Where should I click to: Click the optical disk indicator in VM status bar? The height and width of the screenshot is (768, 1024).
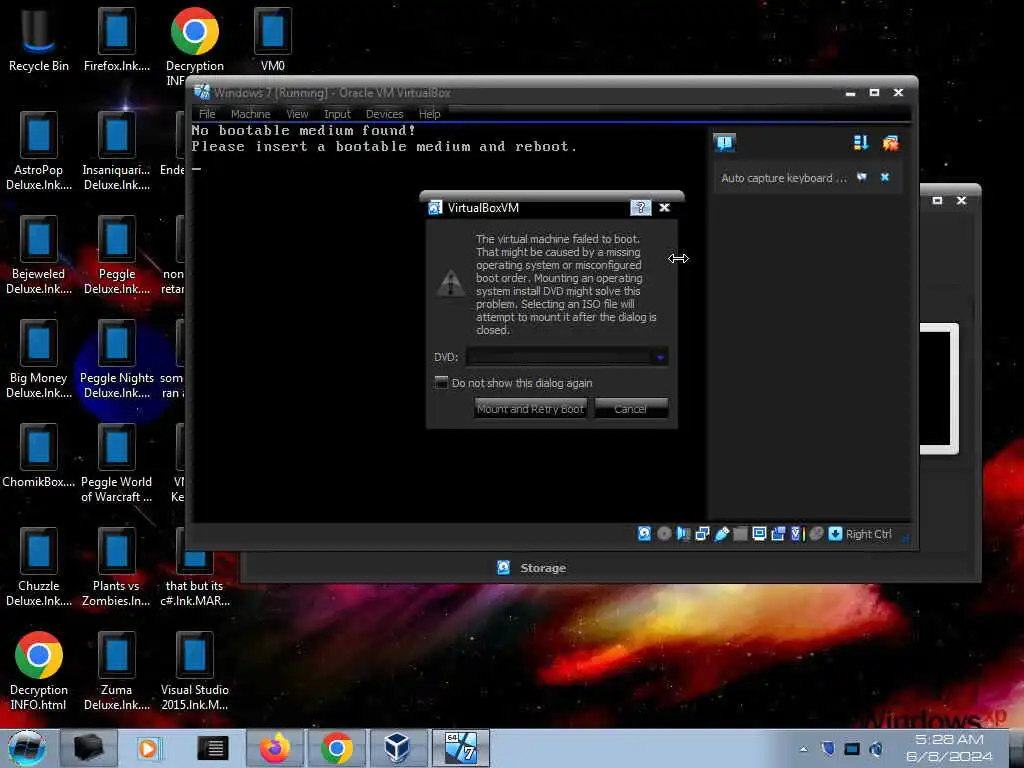pos(664,534)
